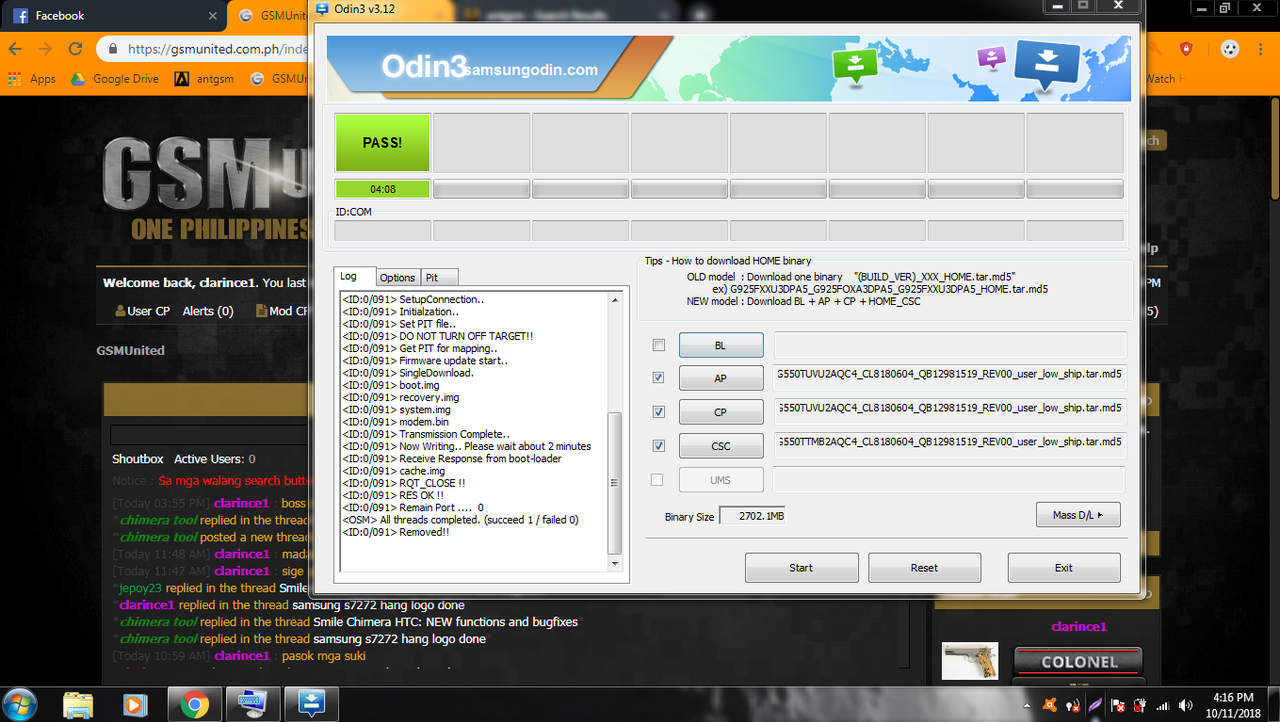Open Chrome's three-dot menu
The width and height of the screenshot is (1280, 722).
click(1261, 49)
